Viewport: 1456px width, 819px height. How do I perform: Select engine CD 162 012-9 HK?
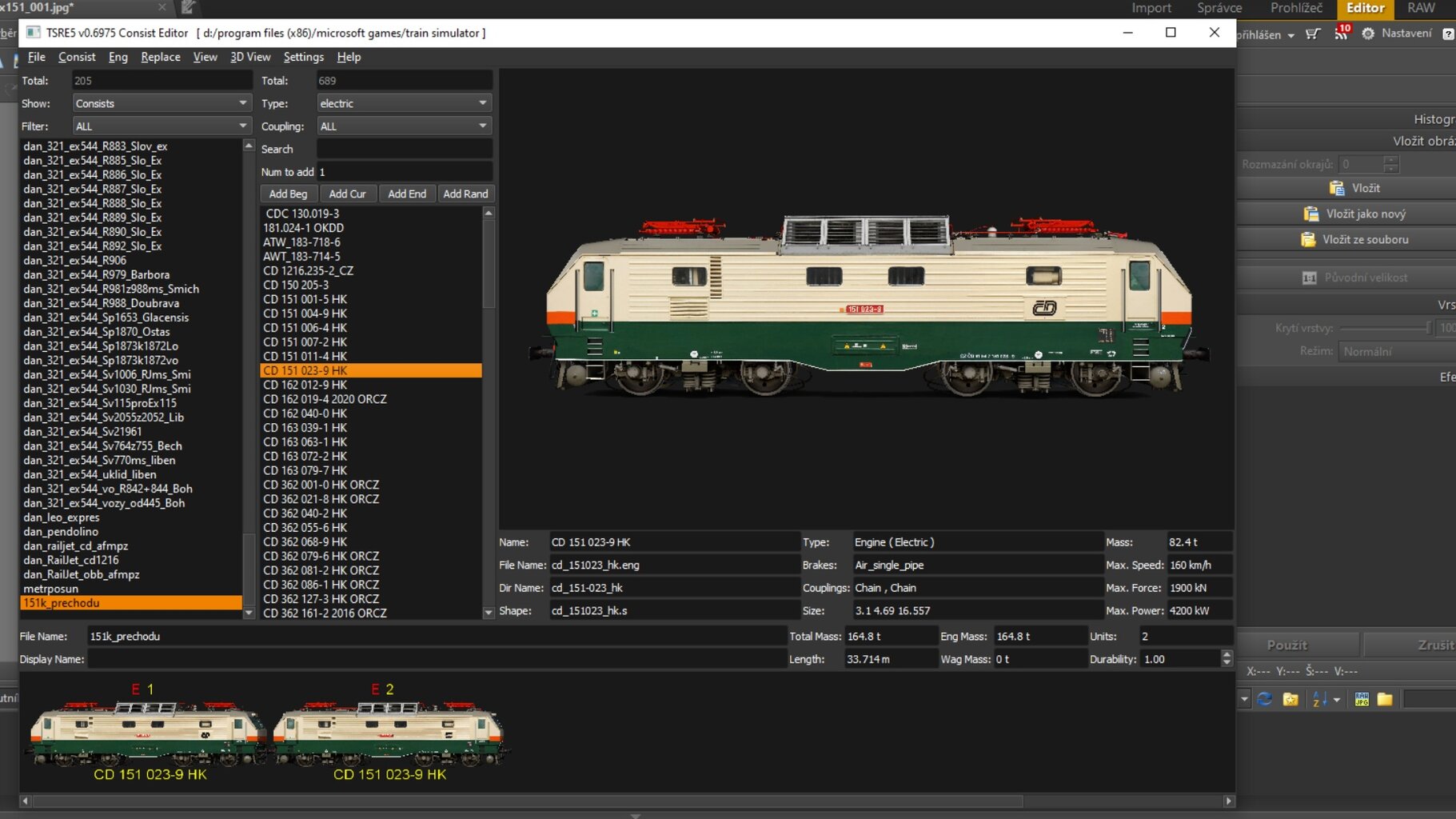click(x=305, y=385)
